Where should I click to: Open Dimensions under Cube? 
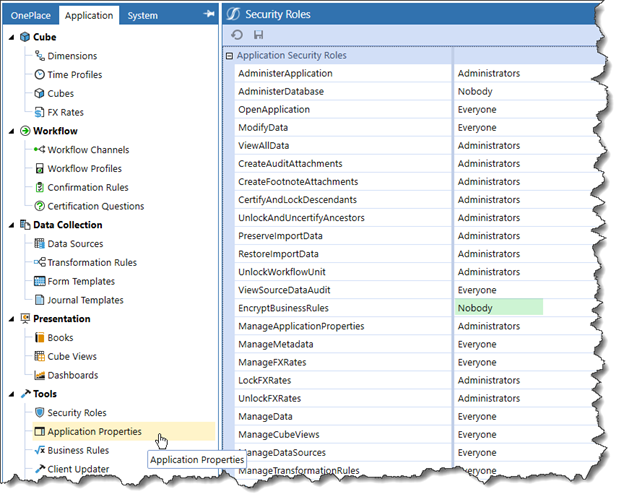(72, 56)
